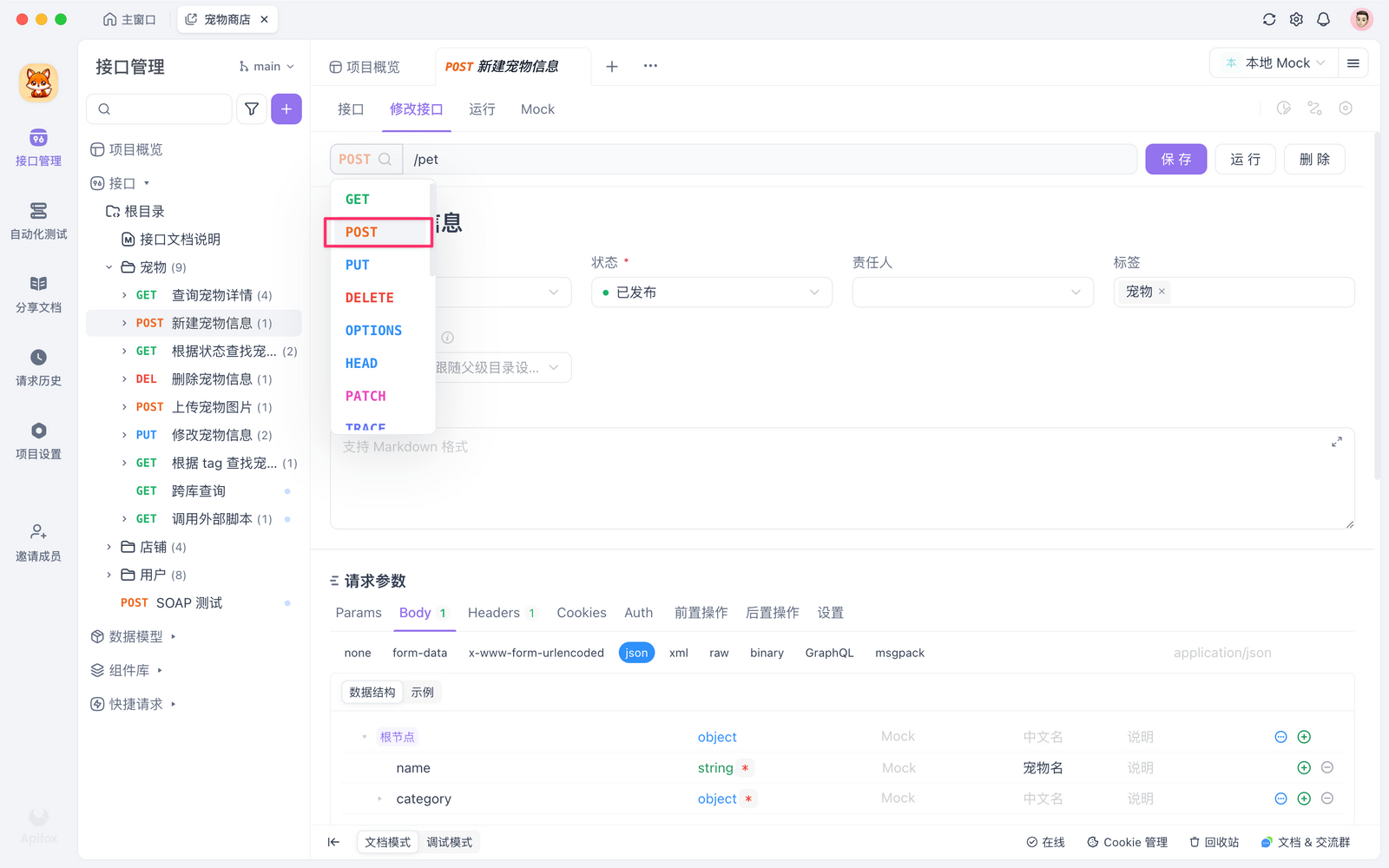Switch to the Mock tab
This screenshot has width=1389, height=868.
pos(537,108)
